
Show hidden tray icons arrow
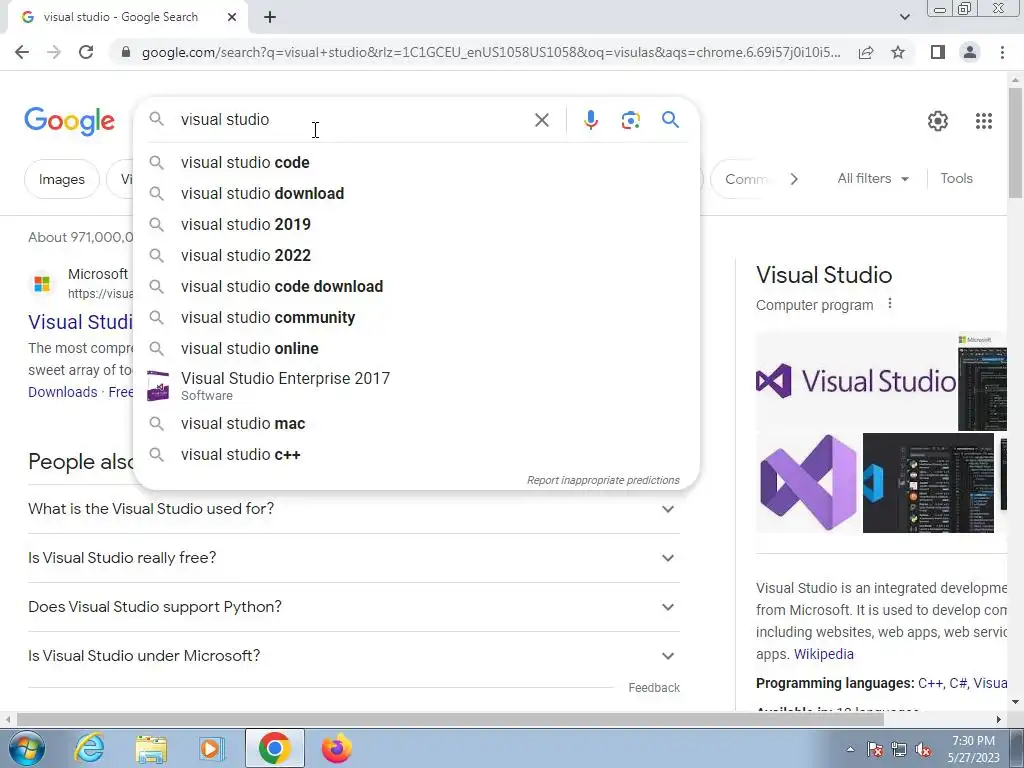850,750
